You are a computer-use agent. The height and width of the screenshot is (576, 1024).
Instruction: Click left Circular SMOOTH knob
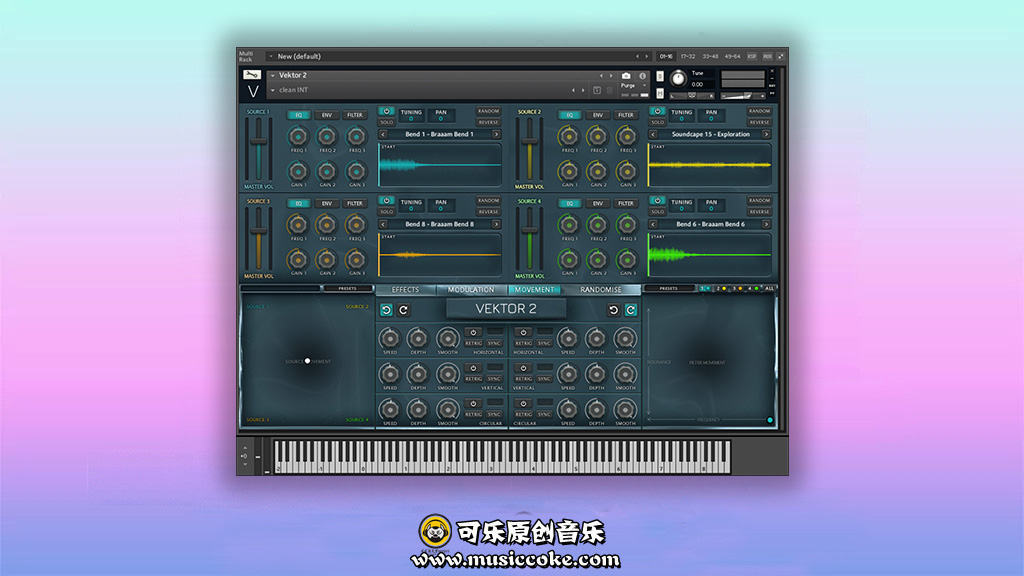click(447, 409)
